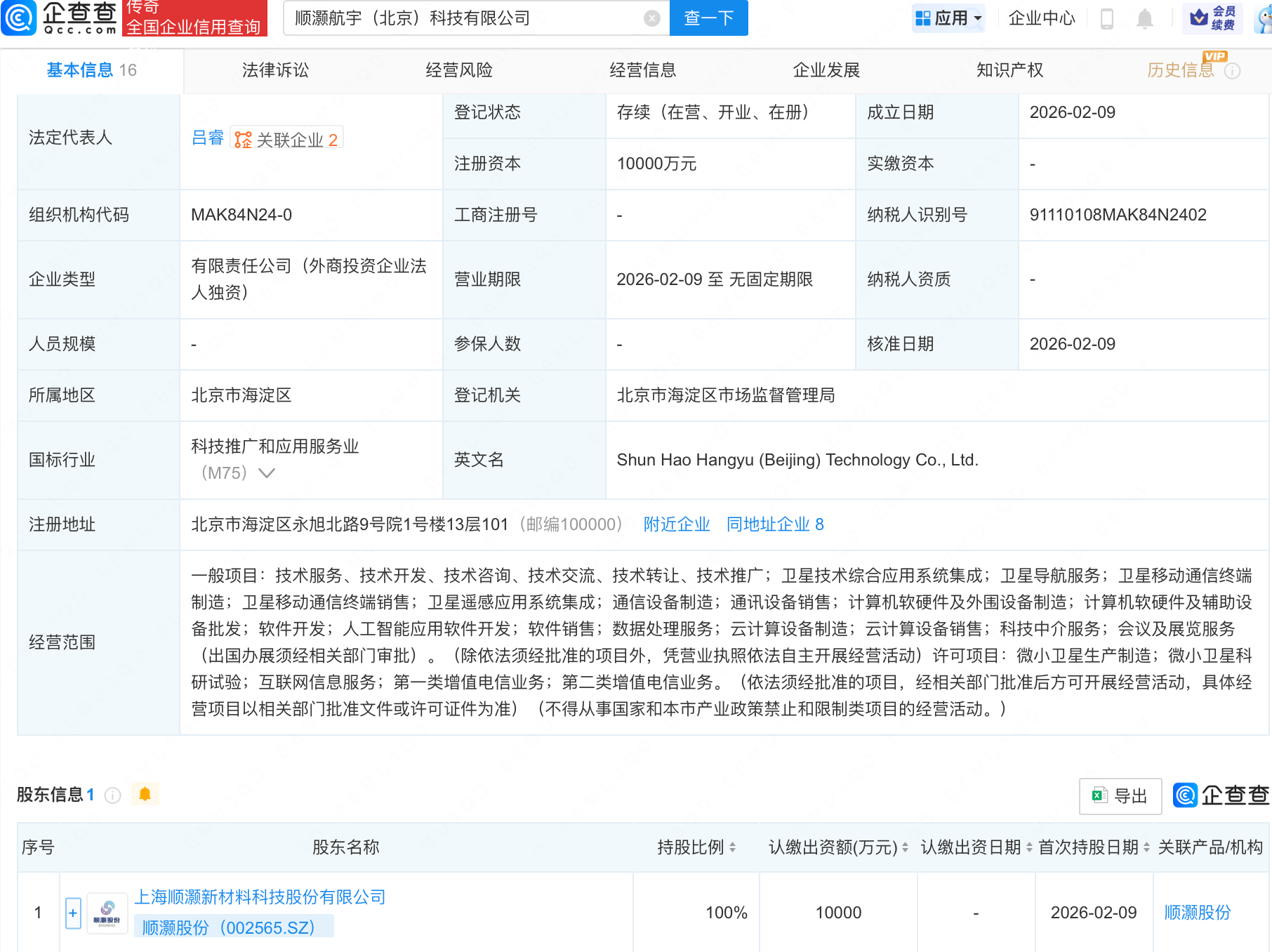Open the notifications bell in the header
The width and height of the screenshot is (1272, 952).
[1145, 18]
